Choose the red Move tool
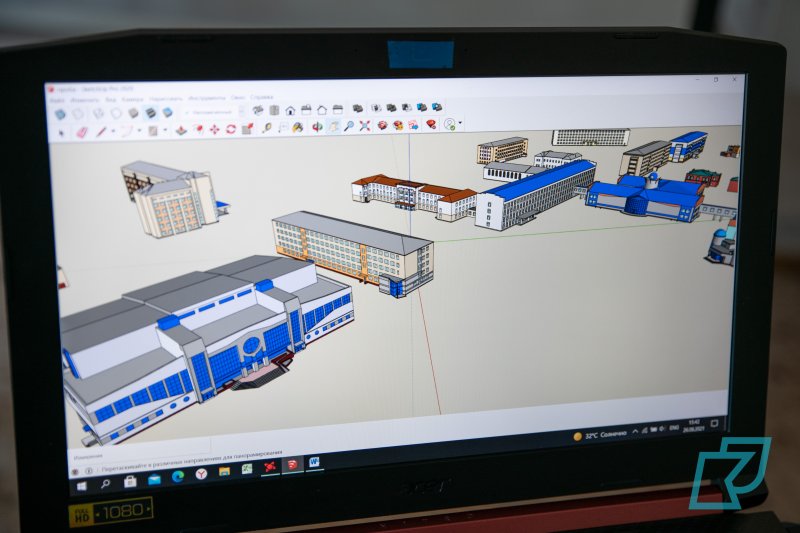Image resolution: width=800 pixels, height=533 pixels. click(x=214, y=128)
